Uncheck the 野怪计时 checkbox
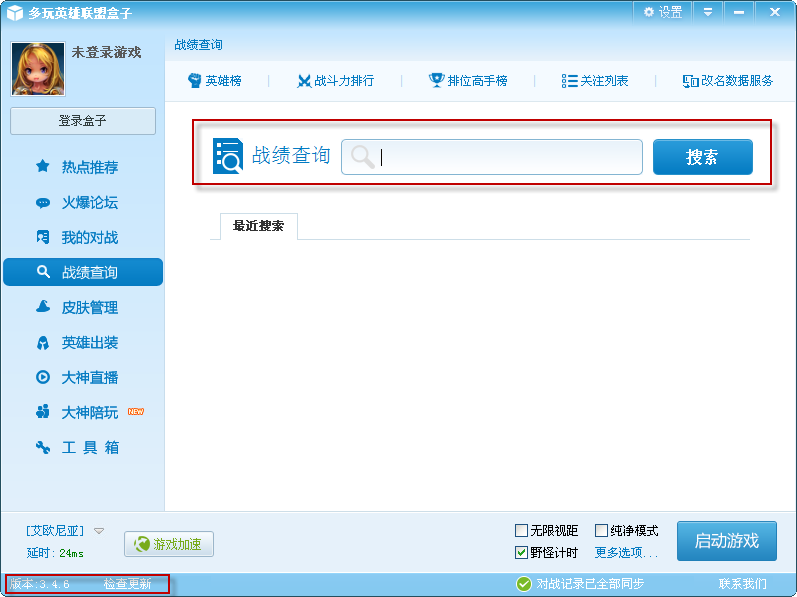Screen dimensions: 797x597 click(521, 552)
